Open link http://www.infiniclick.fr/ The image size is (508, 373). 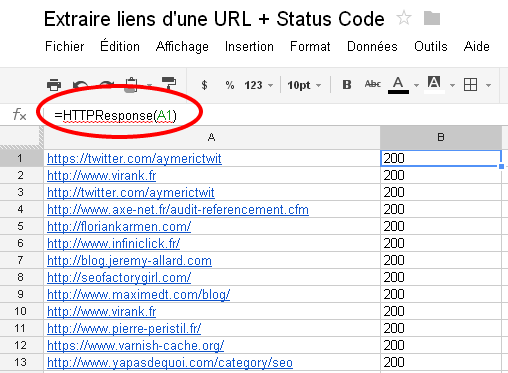click(x=113, y=243)
